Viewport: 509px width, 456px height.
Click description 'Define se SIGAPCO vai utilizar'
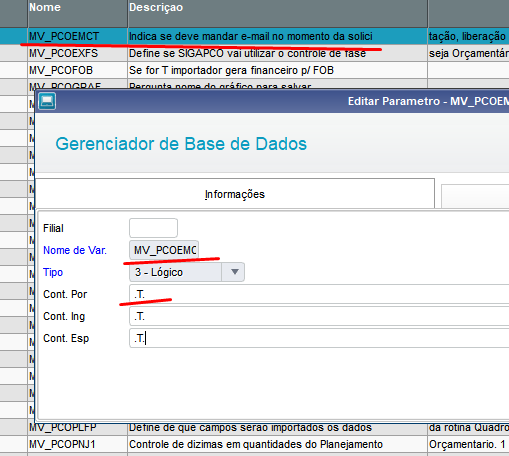click(x=247, y=53)
